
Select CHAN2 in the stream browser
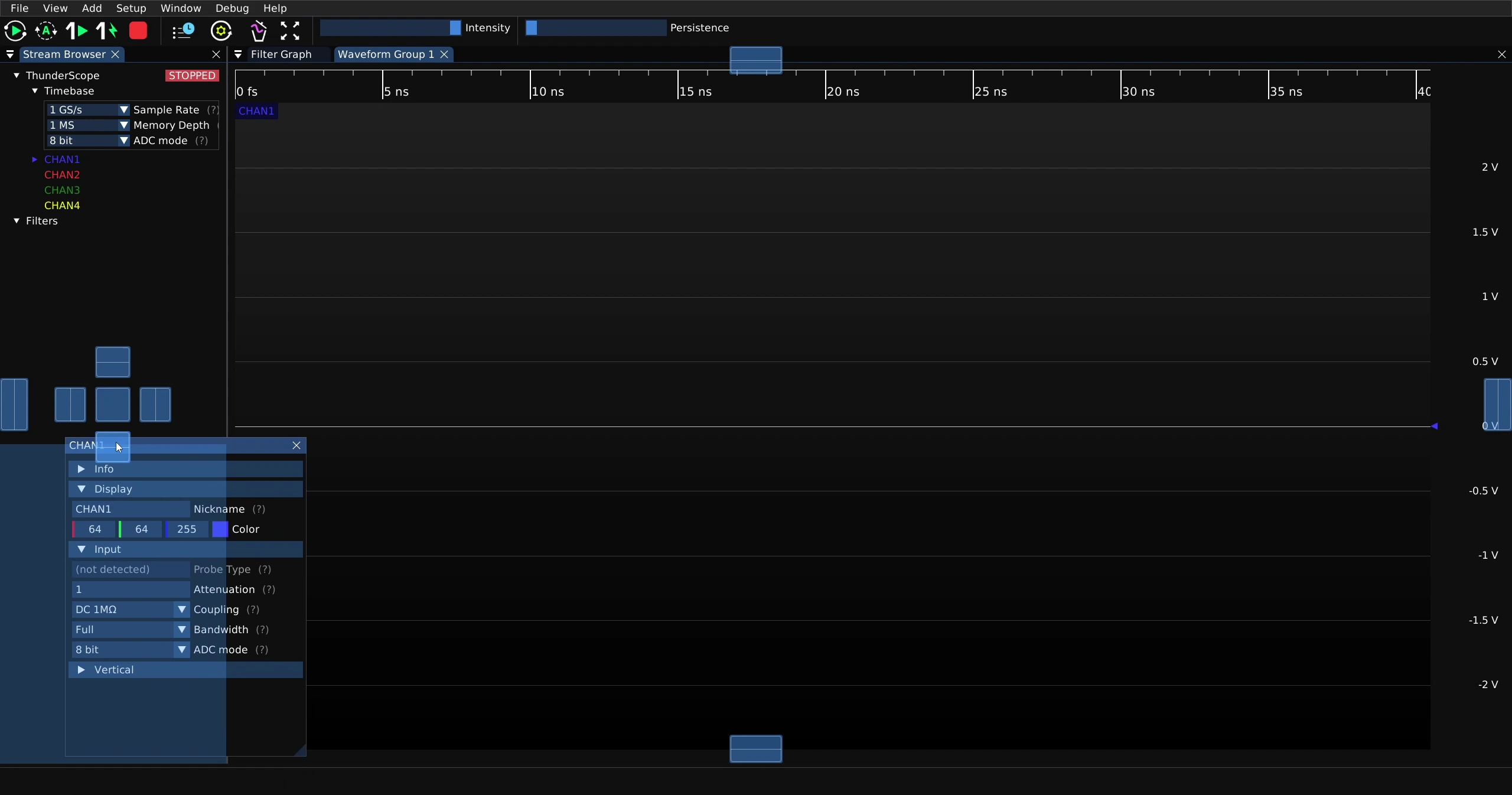pos(62,175)
